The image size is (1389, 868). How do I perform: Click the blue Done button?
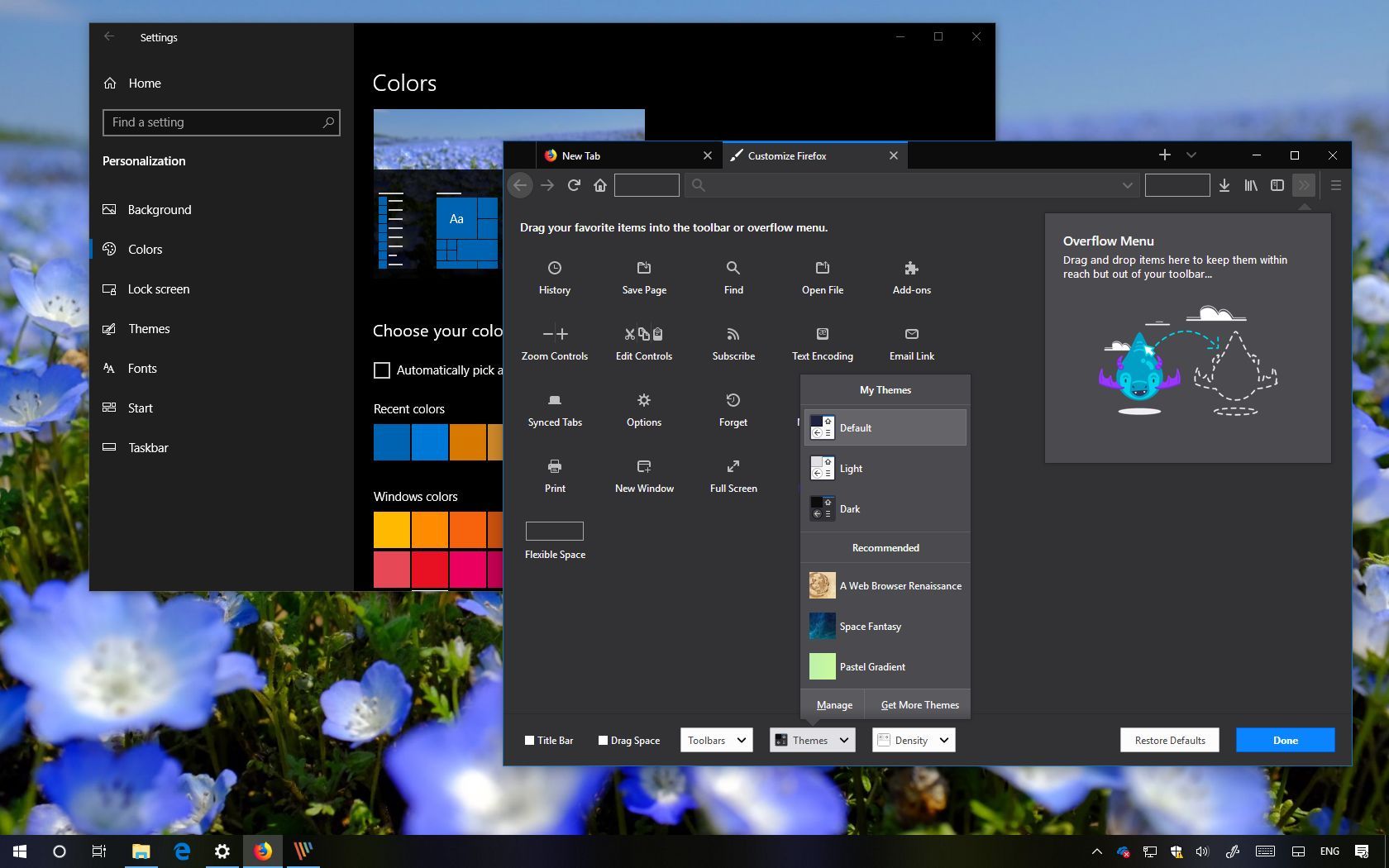1285,740
